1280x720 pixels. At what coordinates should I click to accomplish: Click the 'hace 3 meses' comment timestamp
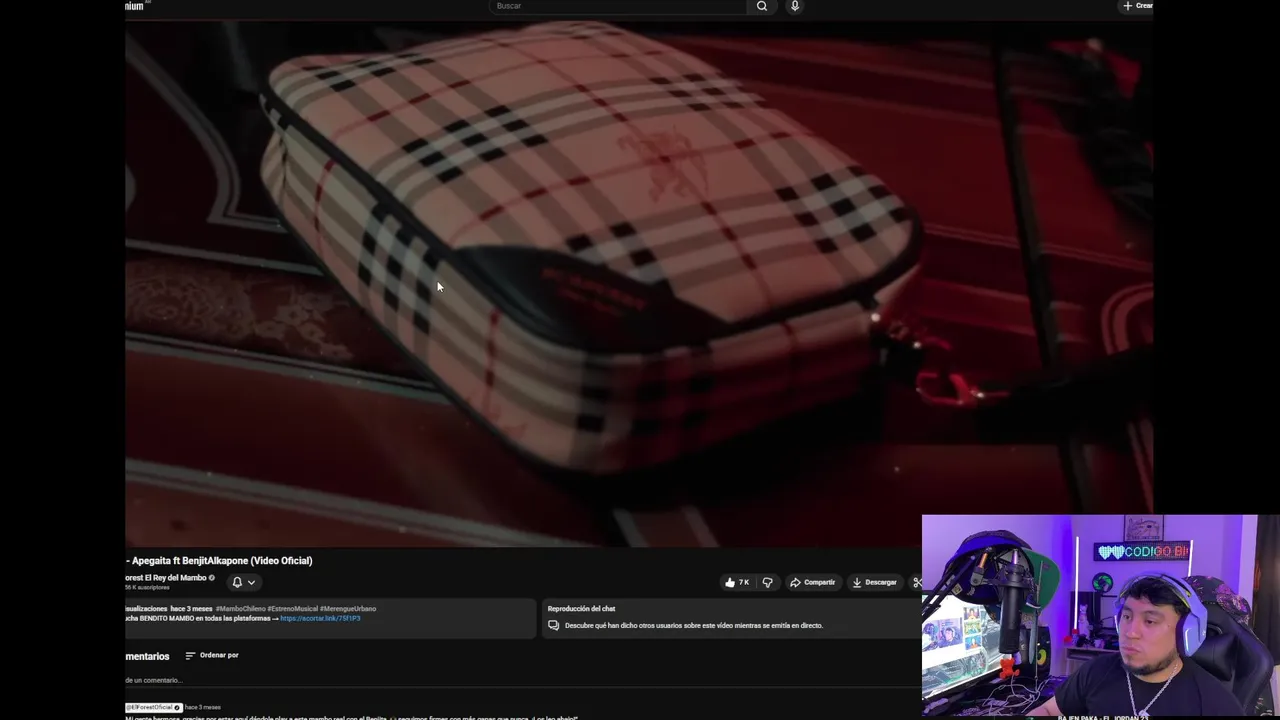click(203, 707)
